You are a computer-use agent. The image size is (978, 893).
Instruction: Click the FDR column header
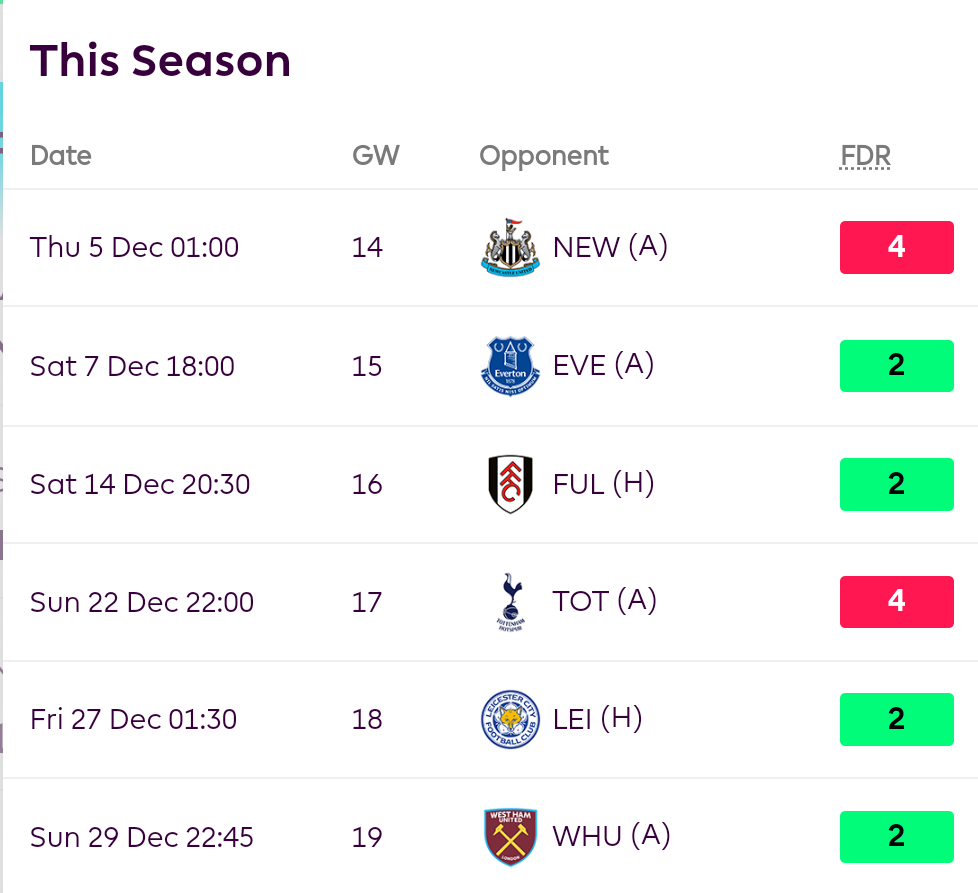click(865, 156)
